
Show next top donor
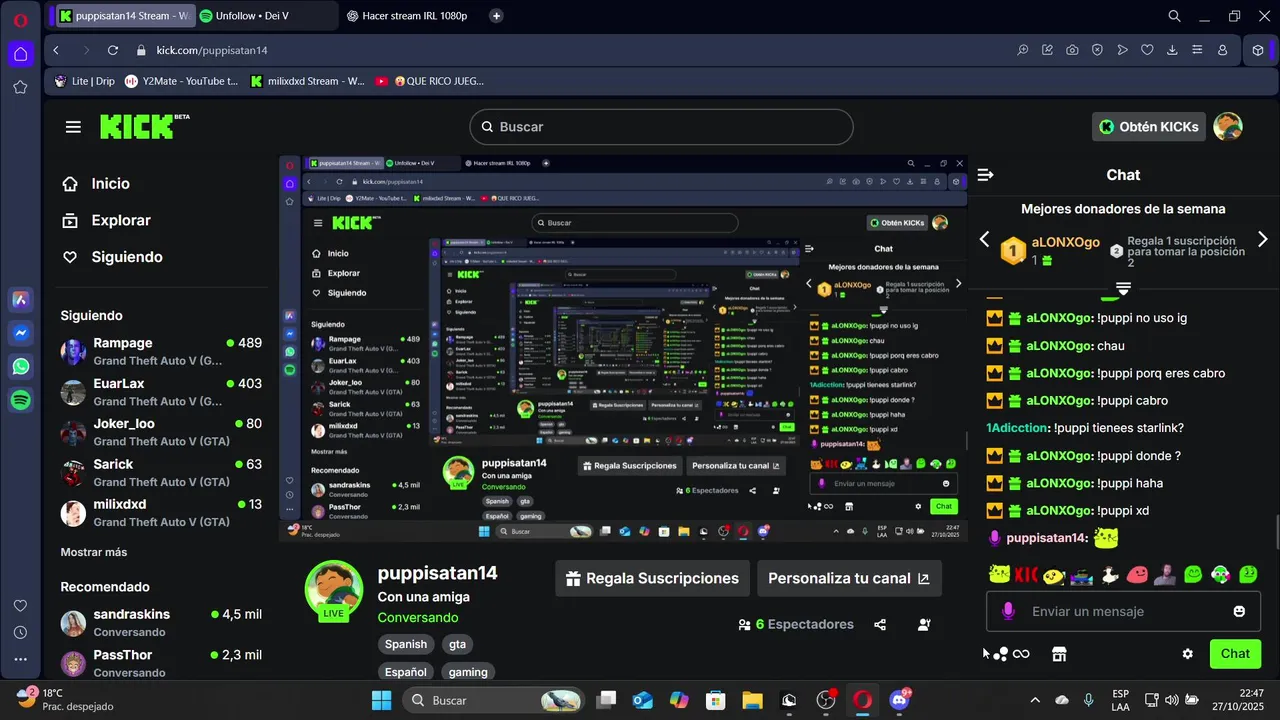[x=1262, y=239]
